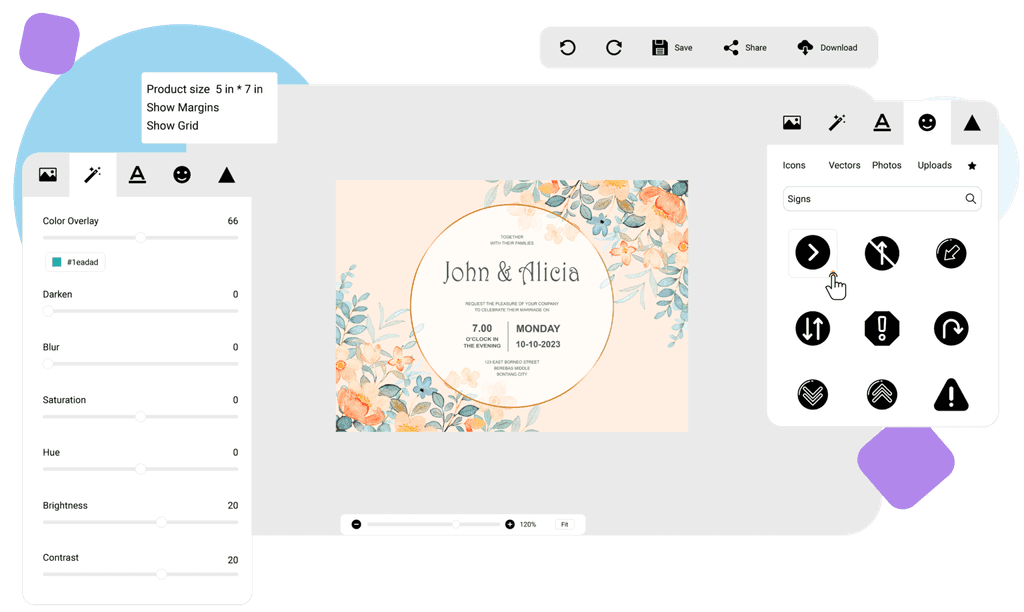
Task: Switch to the Vectors tab
Action: click(844, 165)
